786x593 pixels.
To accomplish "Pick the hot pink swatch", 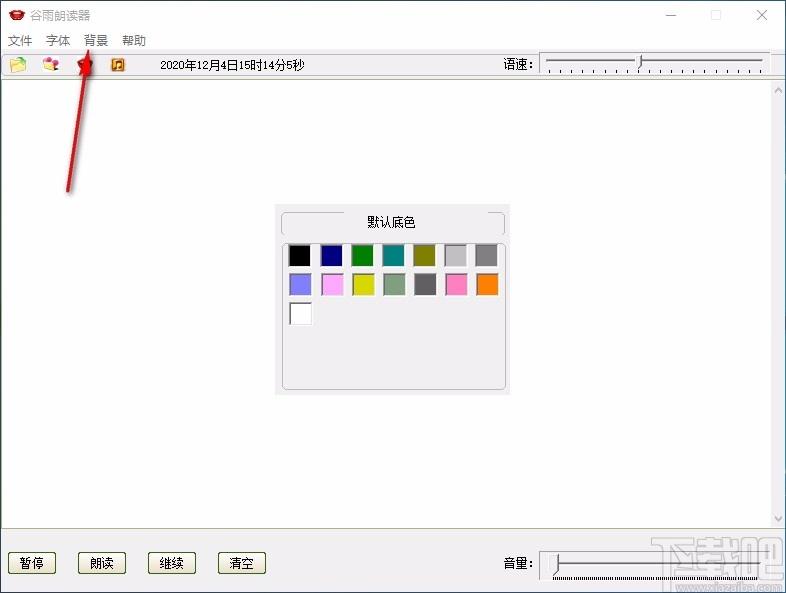I will [x=456, y=284].
